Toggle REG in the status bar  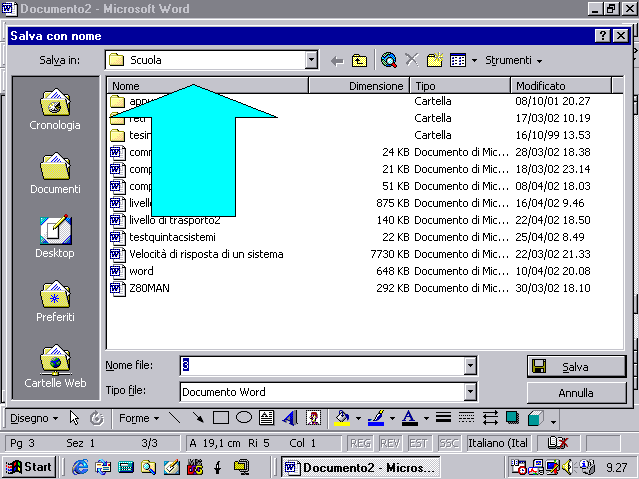360,443
